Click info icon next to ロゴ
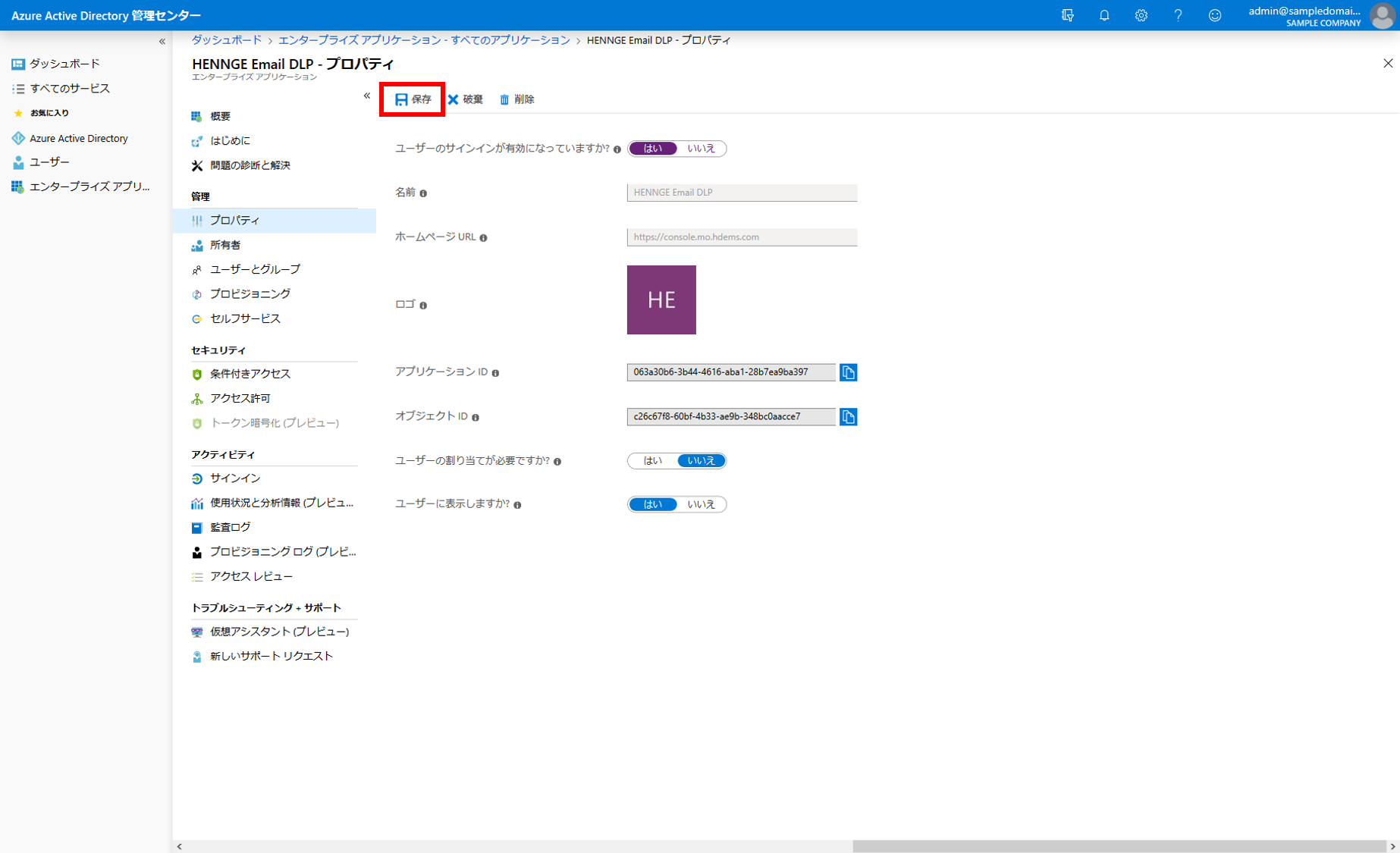Image resolution: width=1400 pixels, height=853 pixels. 423,306
